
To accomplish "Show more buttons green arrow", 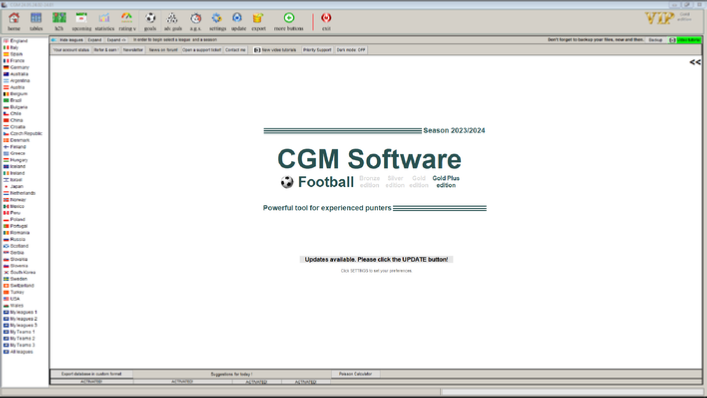I will (x=289, y=21).
